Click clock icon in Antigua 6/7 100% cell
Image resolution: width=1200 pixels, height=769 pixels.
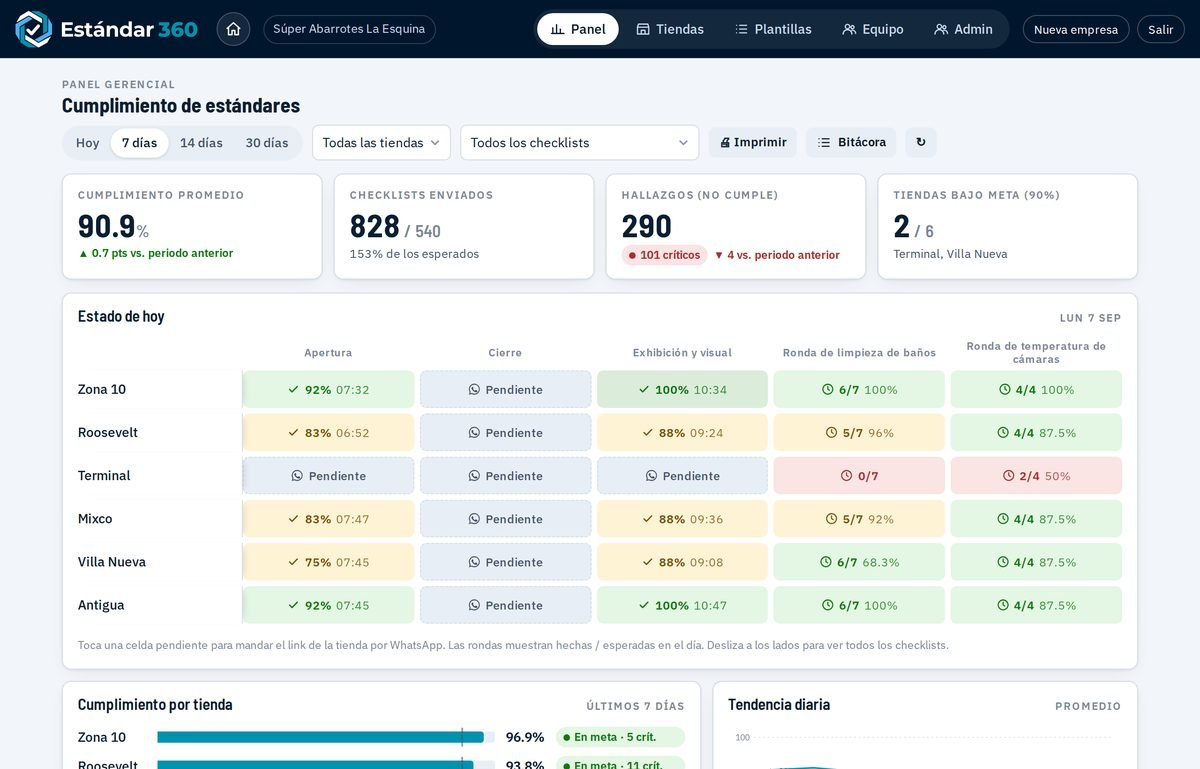[x=828, y=605]
